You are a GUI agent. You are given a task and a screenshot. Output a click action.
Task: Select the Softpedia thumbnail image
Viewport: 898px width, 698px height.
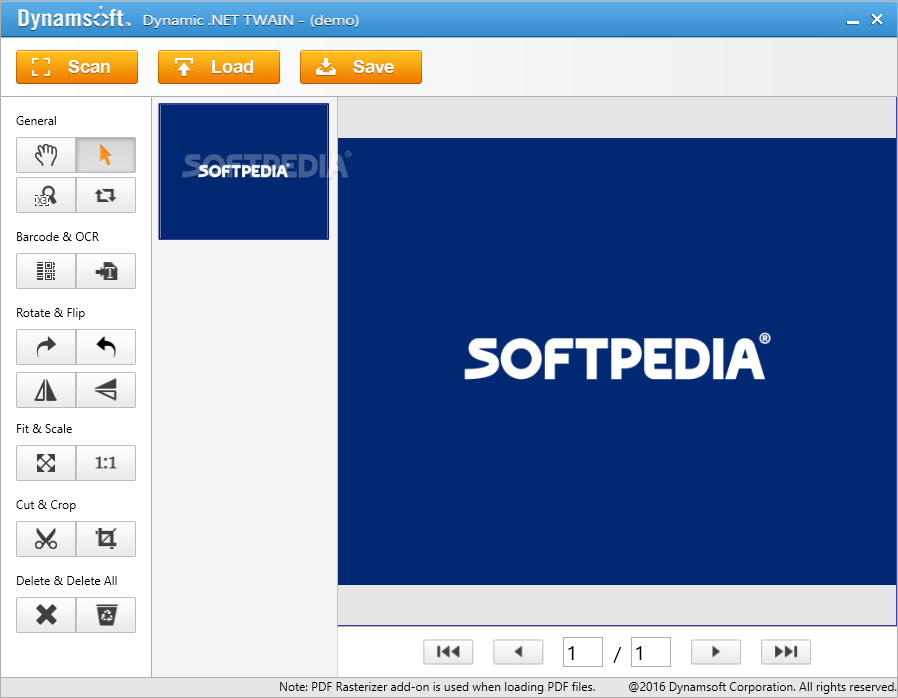click(244, 171)
